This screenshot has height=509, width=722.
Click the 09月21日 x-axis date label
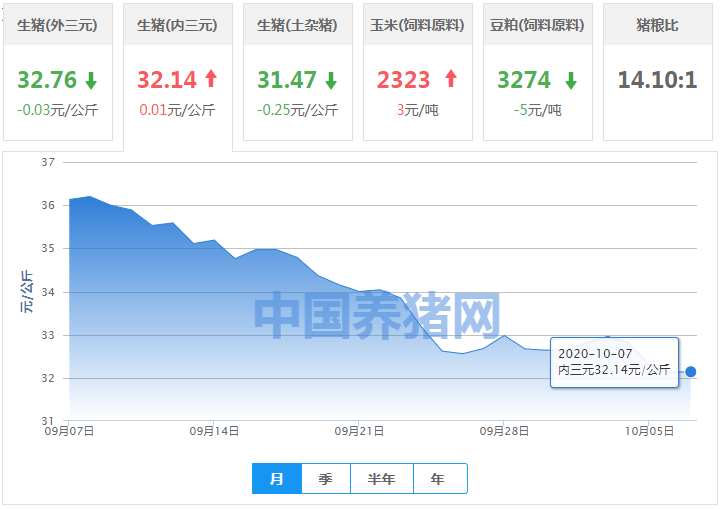(360, 431)
